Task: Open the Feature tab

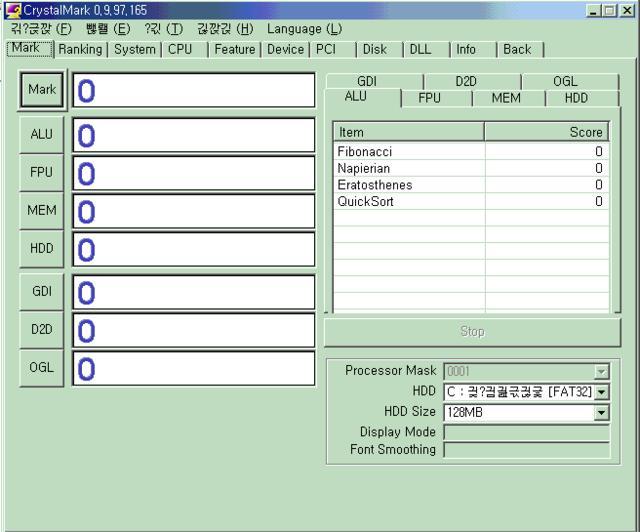Action: tap(235, 49)
